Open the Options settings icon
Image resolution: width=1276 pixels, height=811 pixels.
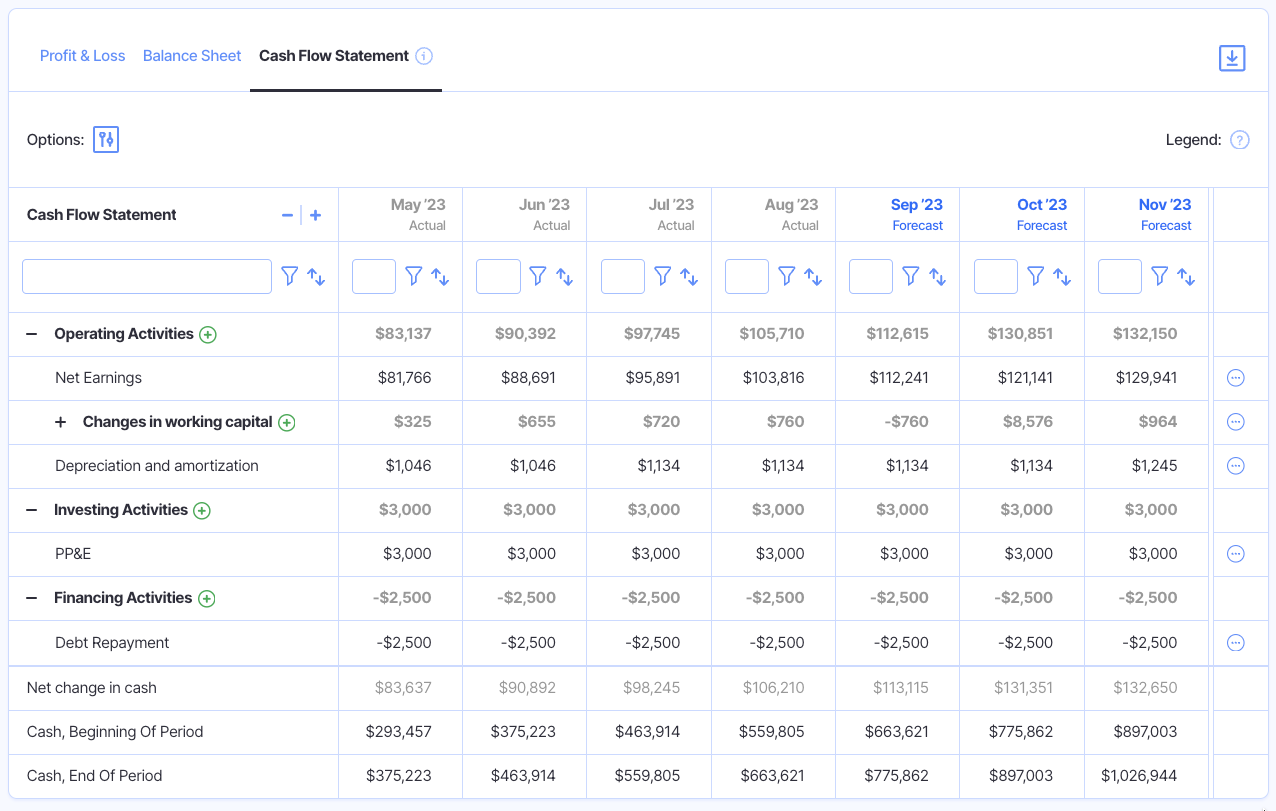105,139
